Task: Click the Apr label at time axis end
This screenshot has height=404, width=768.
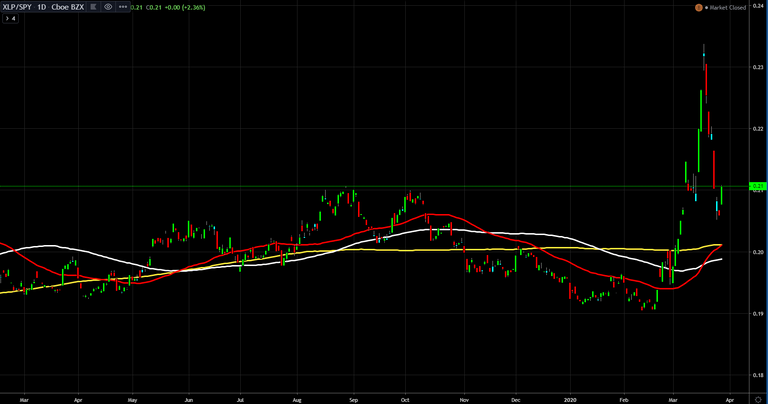Action: coord(729,400)
